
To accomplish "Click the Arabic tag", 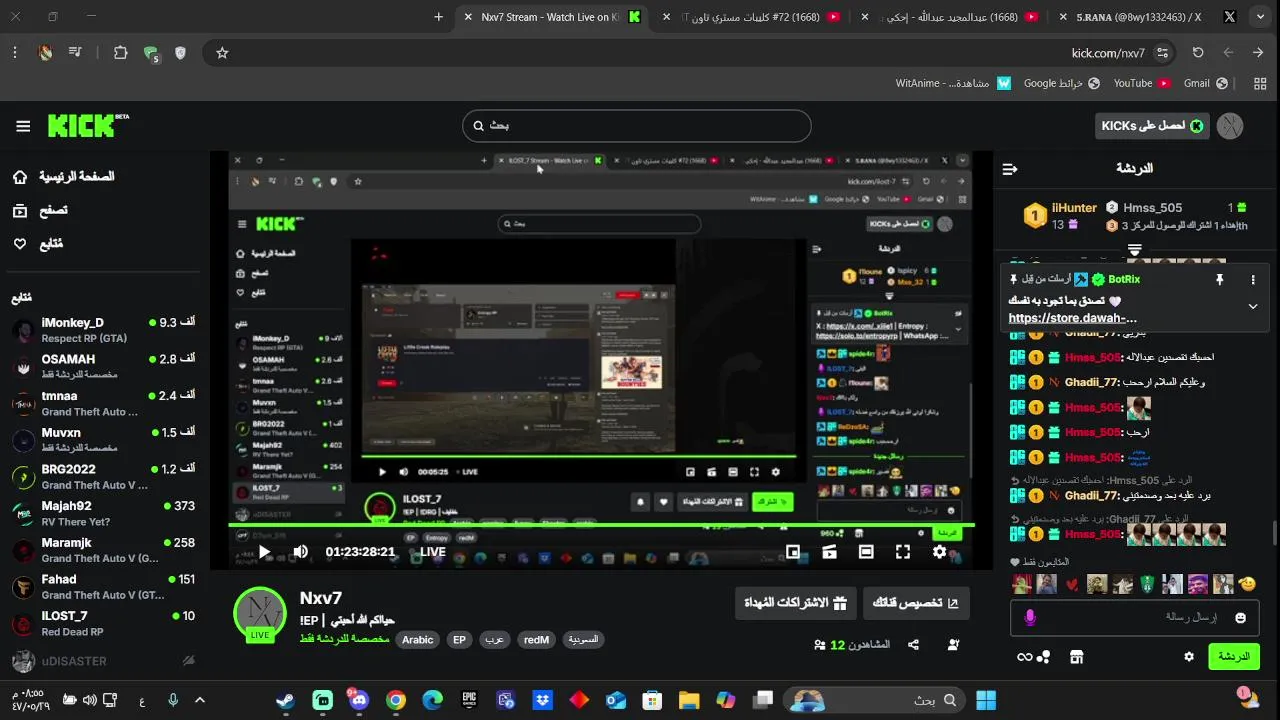I will (417, 640).
